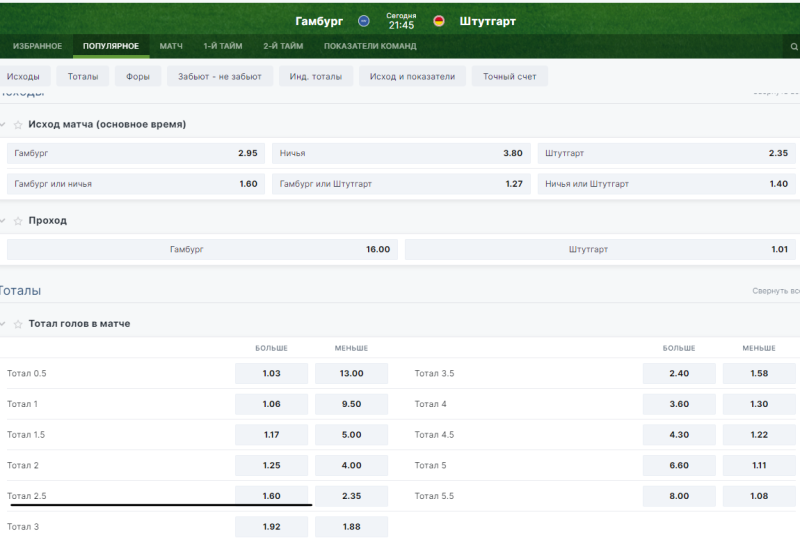Select Тотал 2.5 Больше odds 1.60
Viewport: 800px width, 538px height.
(x=271, y=496)
